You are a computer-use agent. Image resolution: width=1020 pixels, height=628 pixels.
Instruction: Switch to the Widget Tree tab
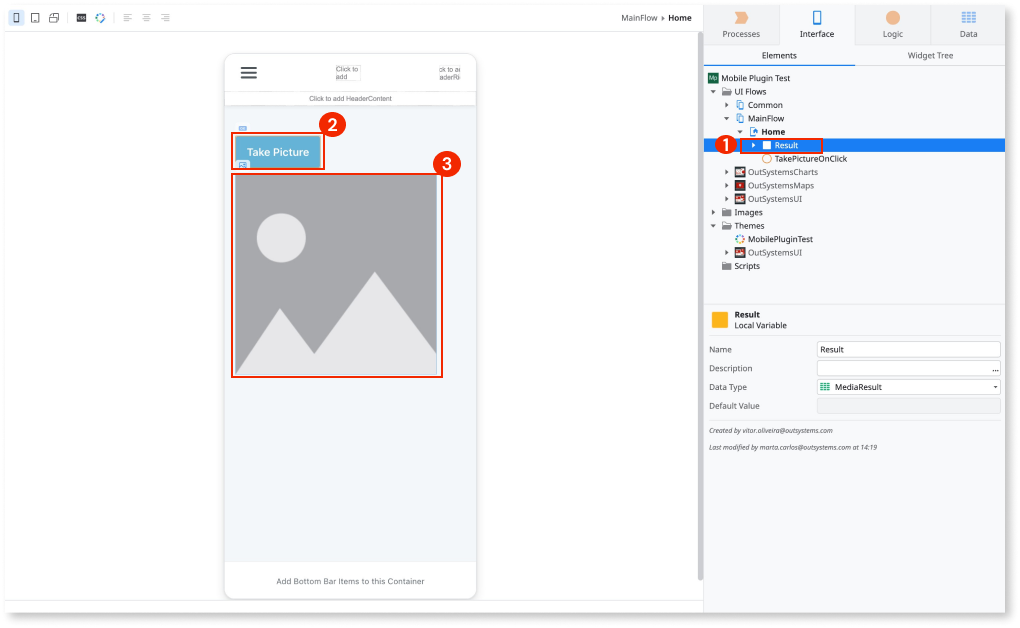coord(930,55)
